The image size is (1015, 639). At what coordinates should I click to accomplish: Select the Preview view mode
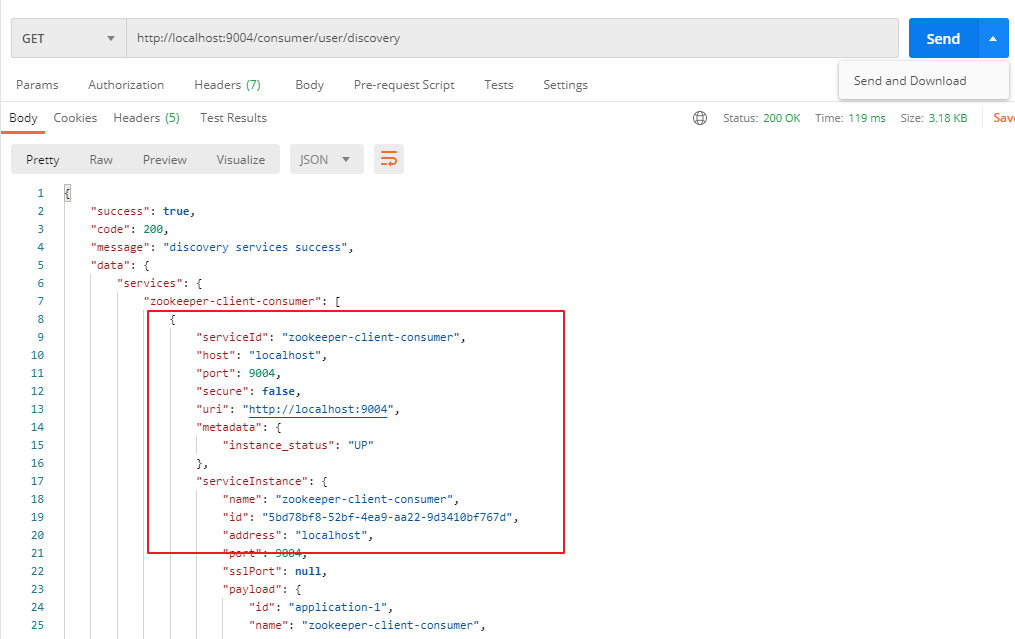click(x=164, y=159)
